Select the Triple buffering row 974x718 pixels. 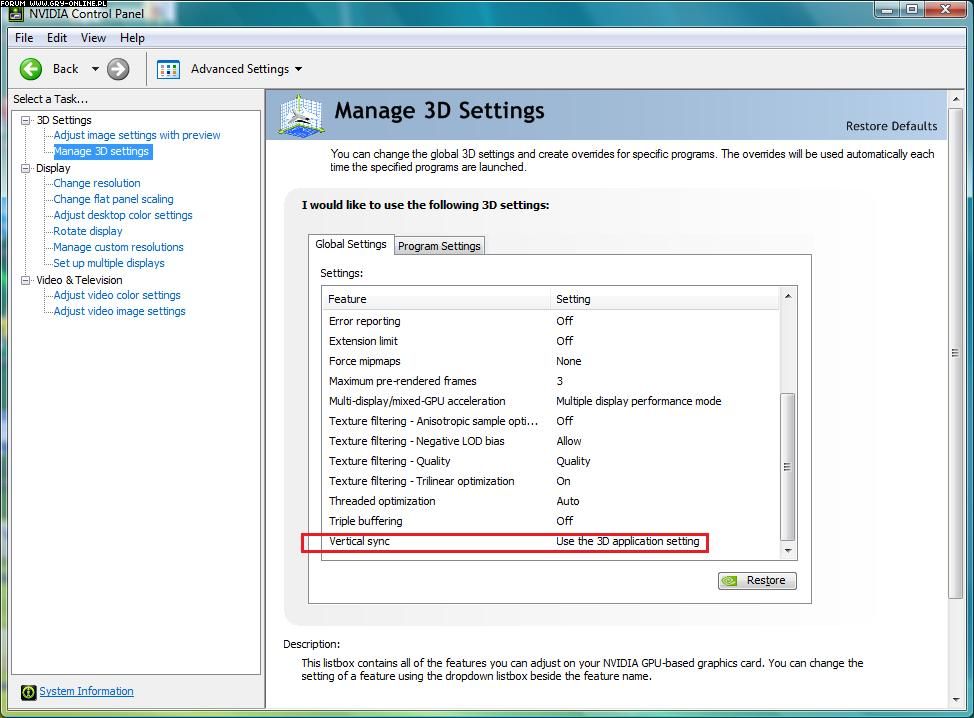tap(551, 521)
